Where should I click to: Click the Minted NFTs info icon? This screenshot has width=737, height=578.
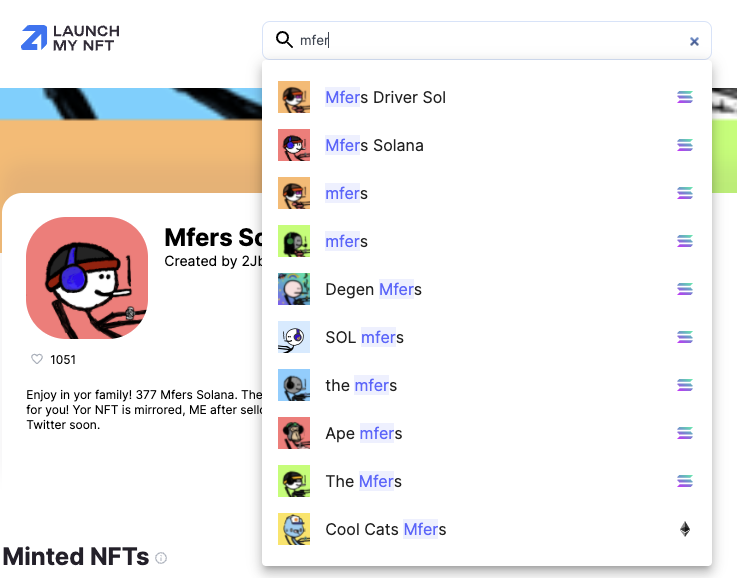[x=161, y=558]
